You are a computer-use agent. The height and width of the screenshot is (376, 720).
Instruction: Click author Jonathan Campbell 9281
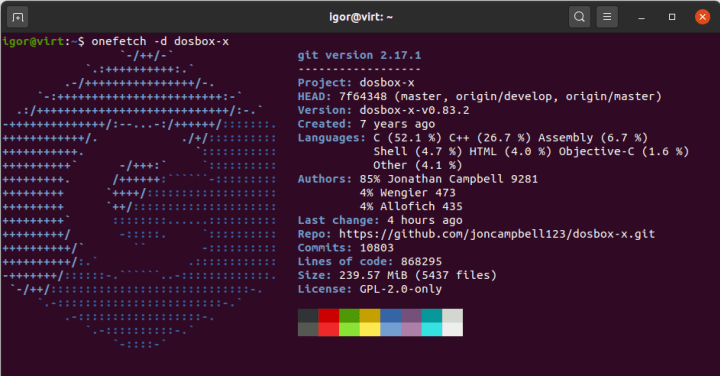pyautogui.click(x=449, y=179)
